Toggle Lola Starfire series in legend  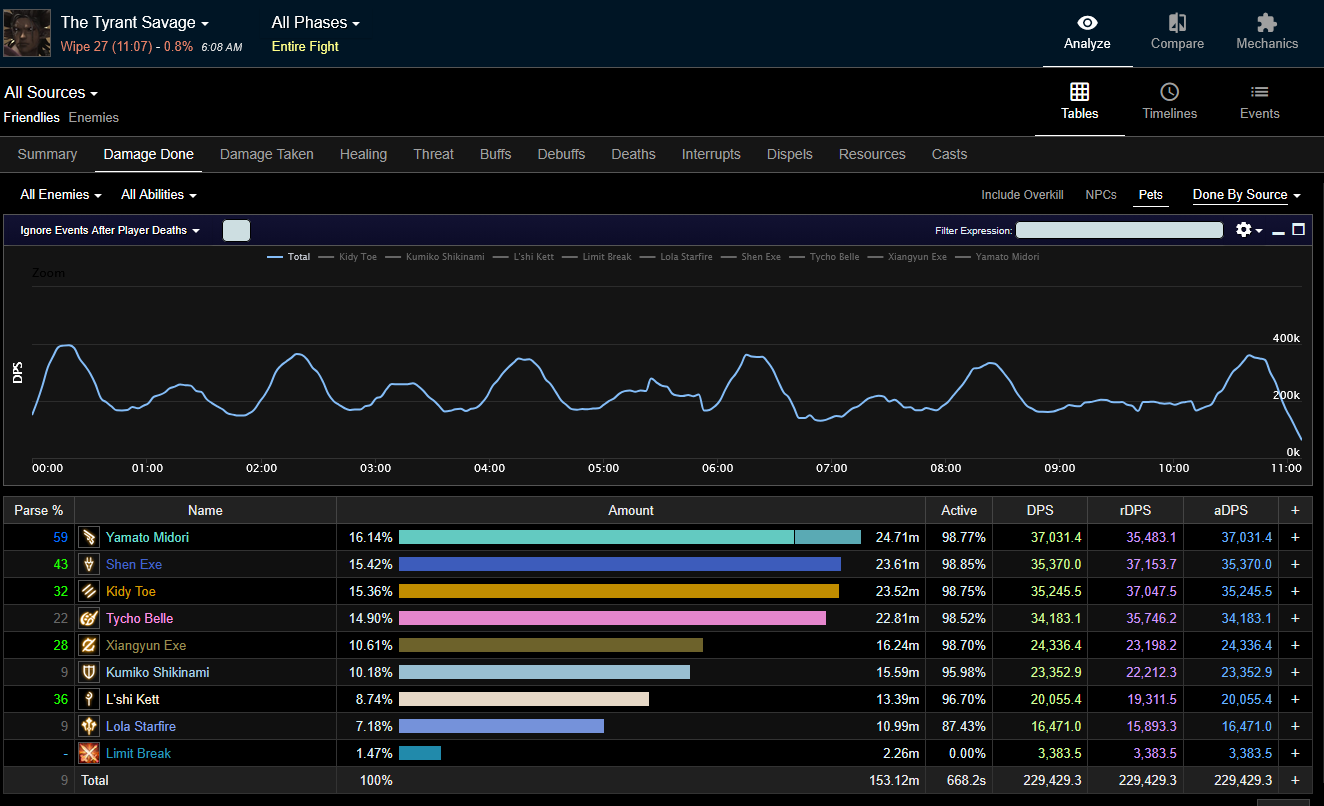(676, 257)
